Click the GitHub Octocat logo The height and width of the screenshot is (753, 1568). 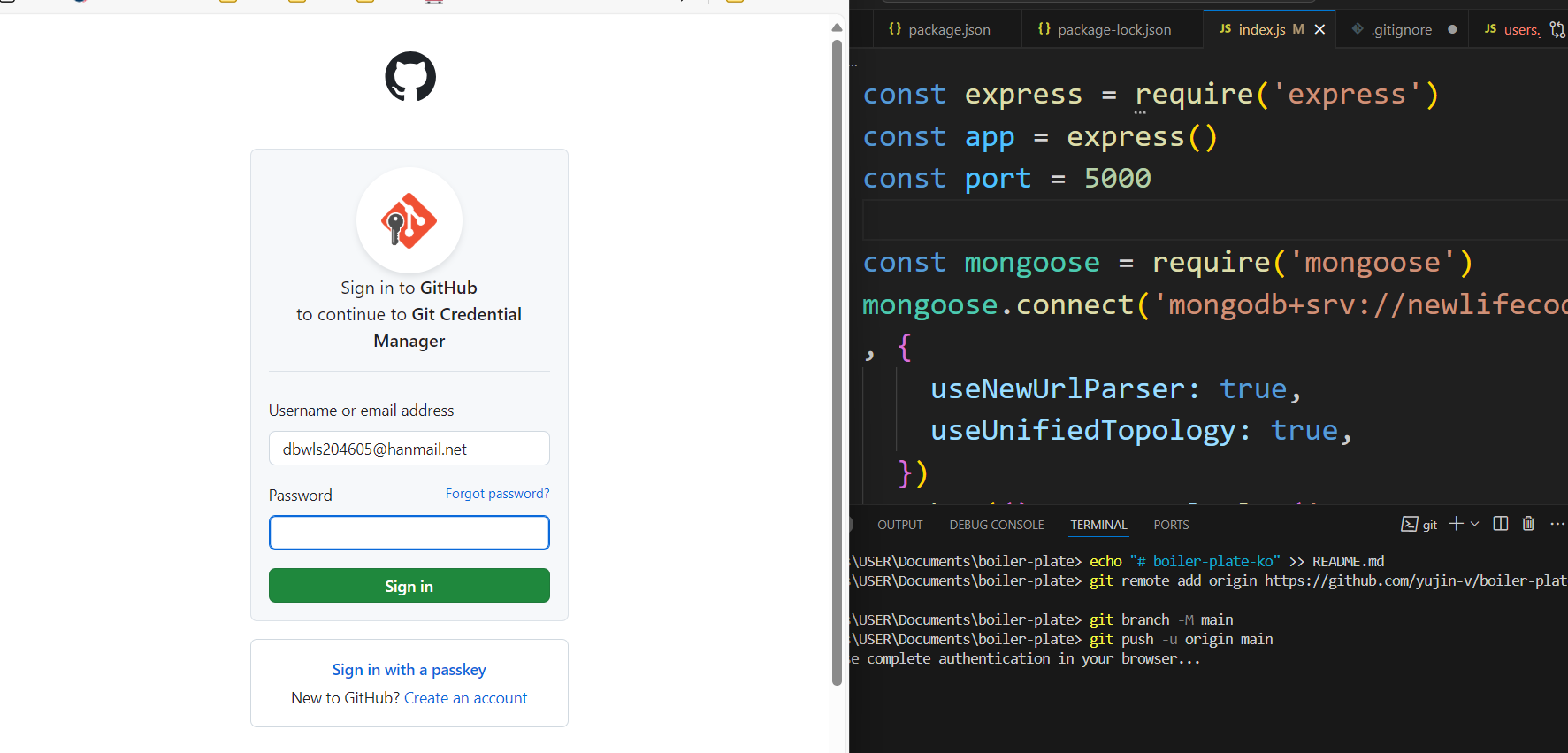tap(410, 76)
